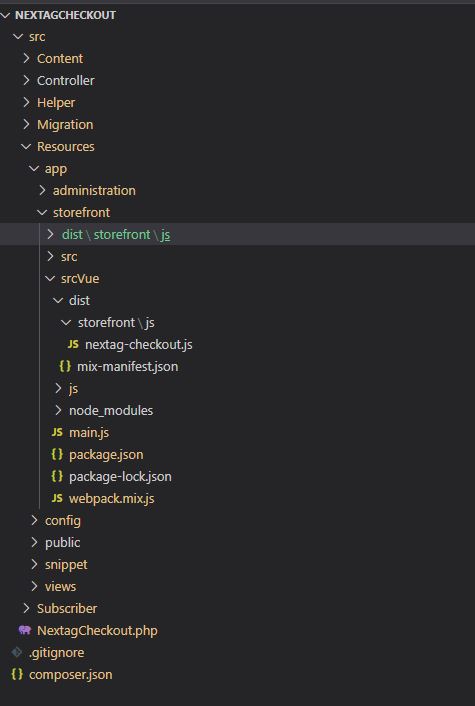Collapse the srcVue folder chevron
Image resolution: width=475 pixels, height=706 pixels.
click(50, 279)
